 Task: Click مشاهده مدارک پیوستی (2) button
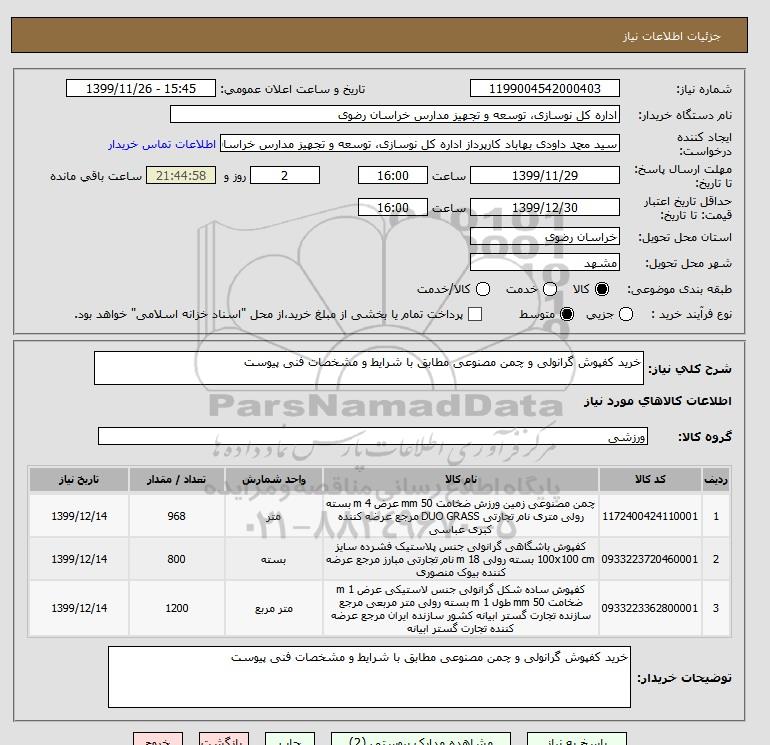(421, 740)
